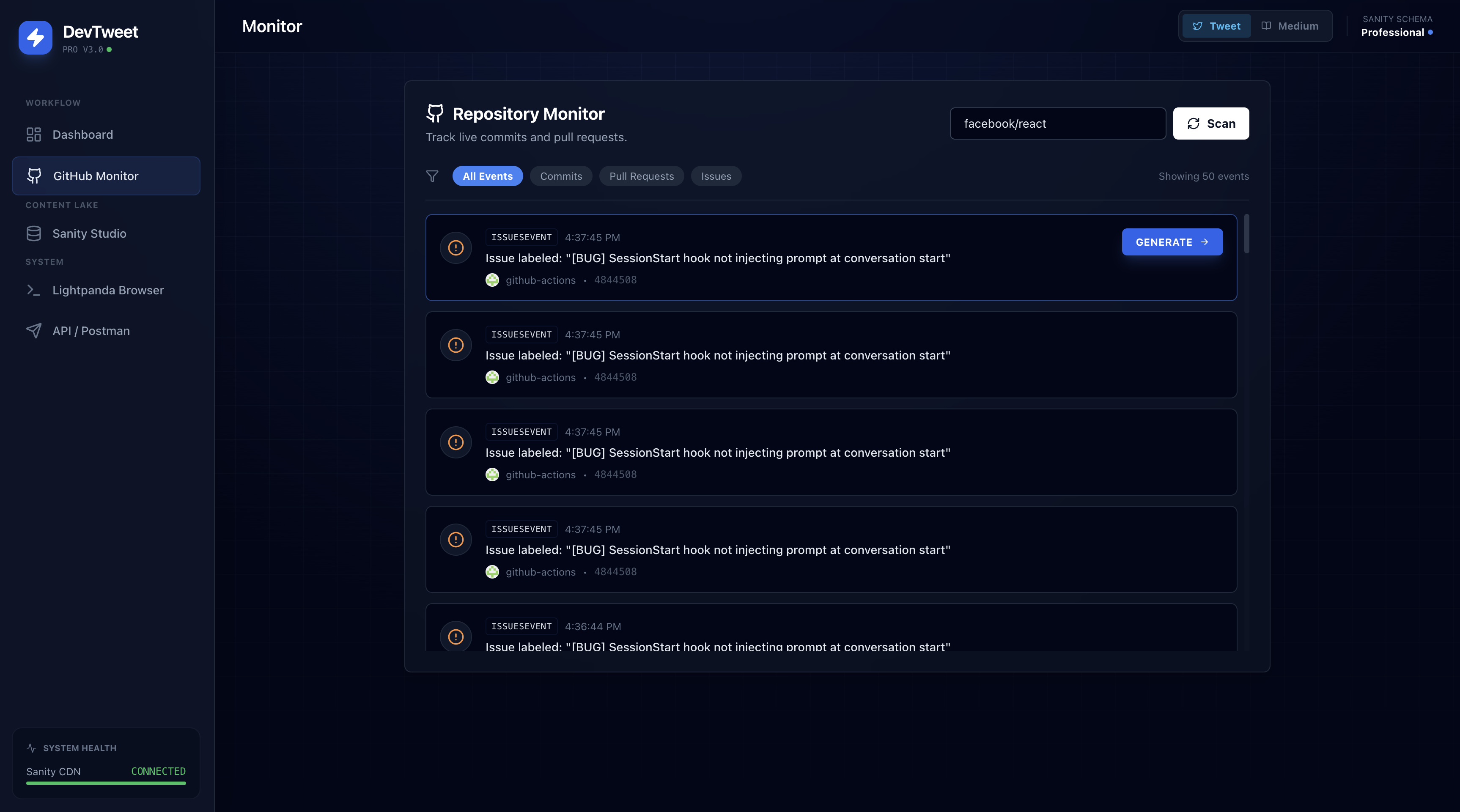Open Dashboard from the grid icon
This screenshot has width=1460, height=812.
click(x=33, y=134)
